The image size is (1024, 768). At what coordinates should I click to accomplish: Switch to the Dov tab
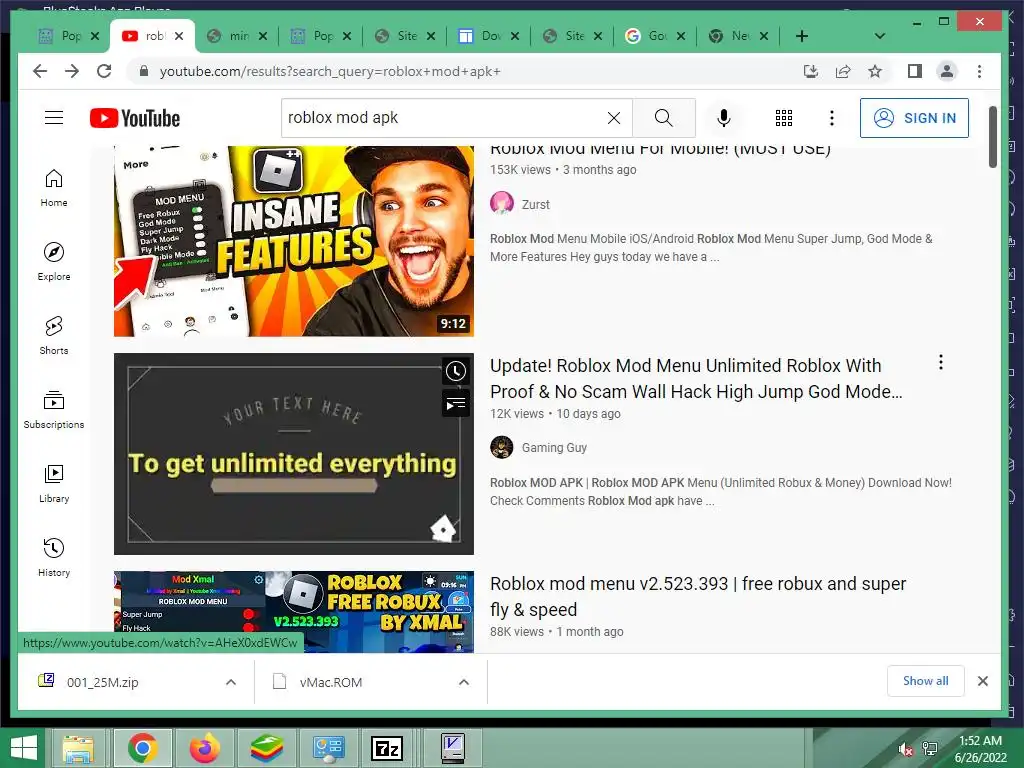481,36
